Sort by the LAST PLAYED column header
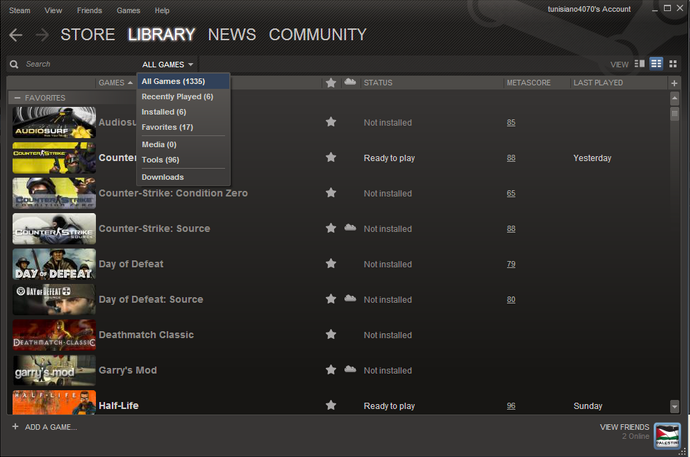This screenshot has height=457, width=690. [598, 83]
